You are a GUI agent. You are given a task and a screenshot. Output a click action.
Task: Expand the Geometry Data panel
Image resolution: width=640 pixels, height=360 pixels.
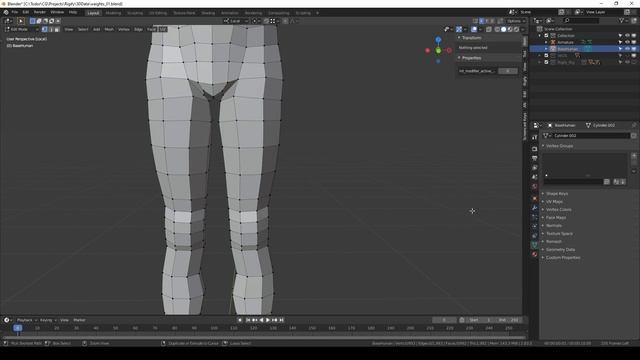point(560,249)
